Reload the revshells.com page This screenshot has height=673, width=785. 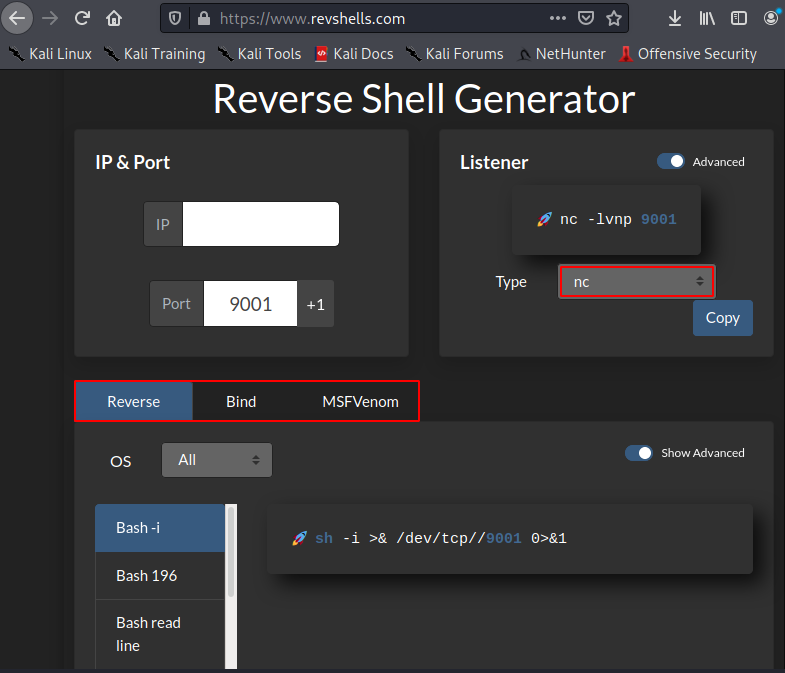(x=82, y=19)
